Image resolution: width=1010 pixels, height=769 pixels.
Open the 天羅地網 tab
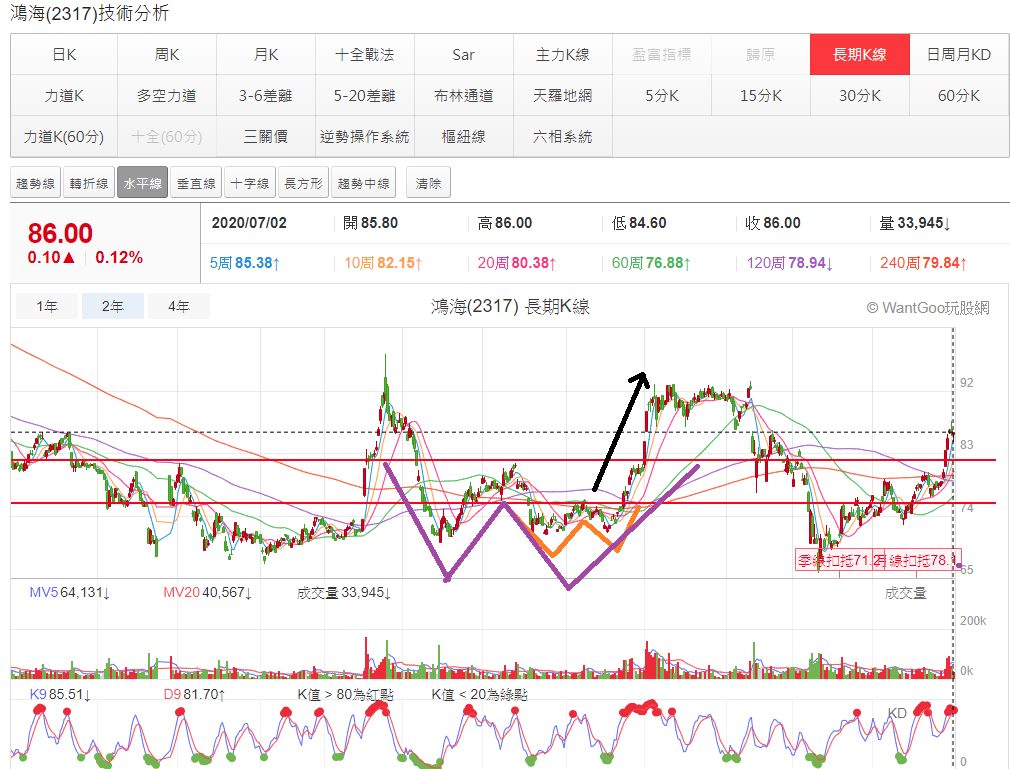(x=563, y=96)
